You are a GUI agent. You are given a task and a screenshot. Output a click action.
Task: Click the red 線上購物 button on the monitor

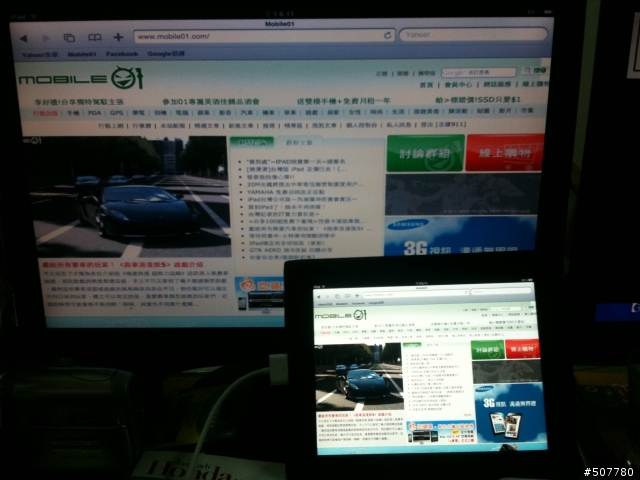click(x=505, y=152)
